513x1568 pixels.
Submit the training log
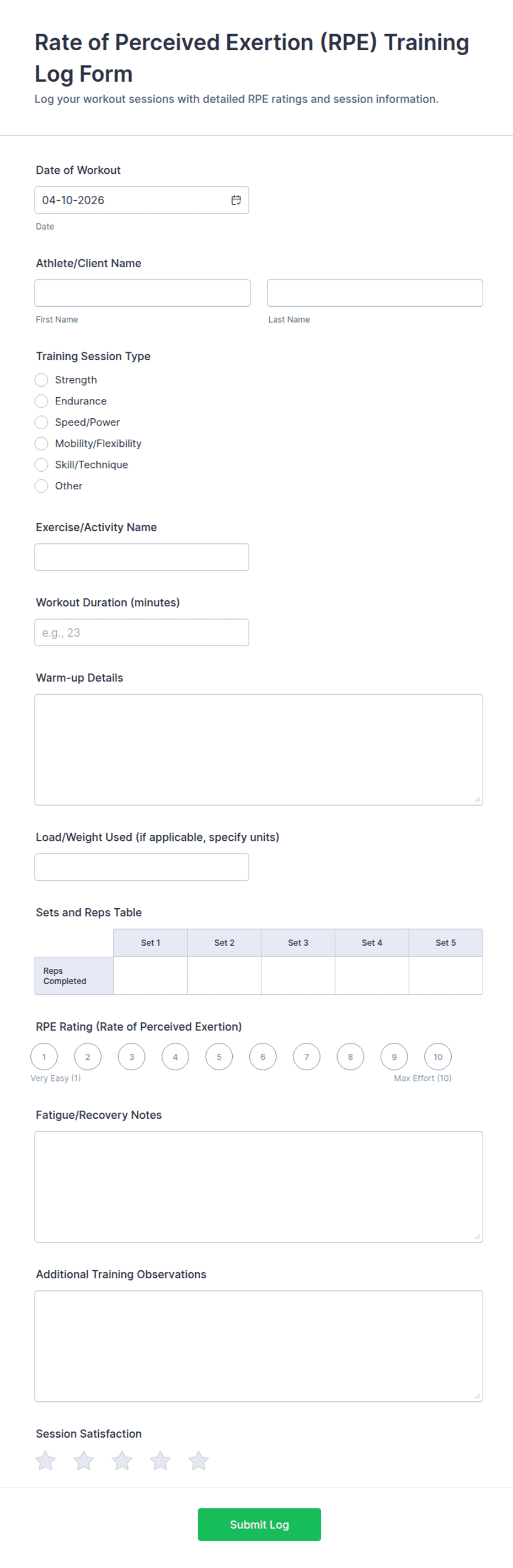click(259, 1524)
